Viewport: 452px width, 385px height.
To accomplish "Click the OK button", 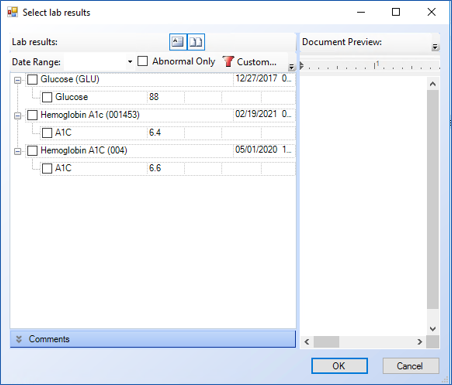I will coord(339,366).
